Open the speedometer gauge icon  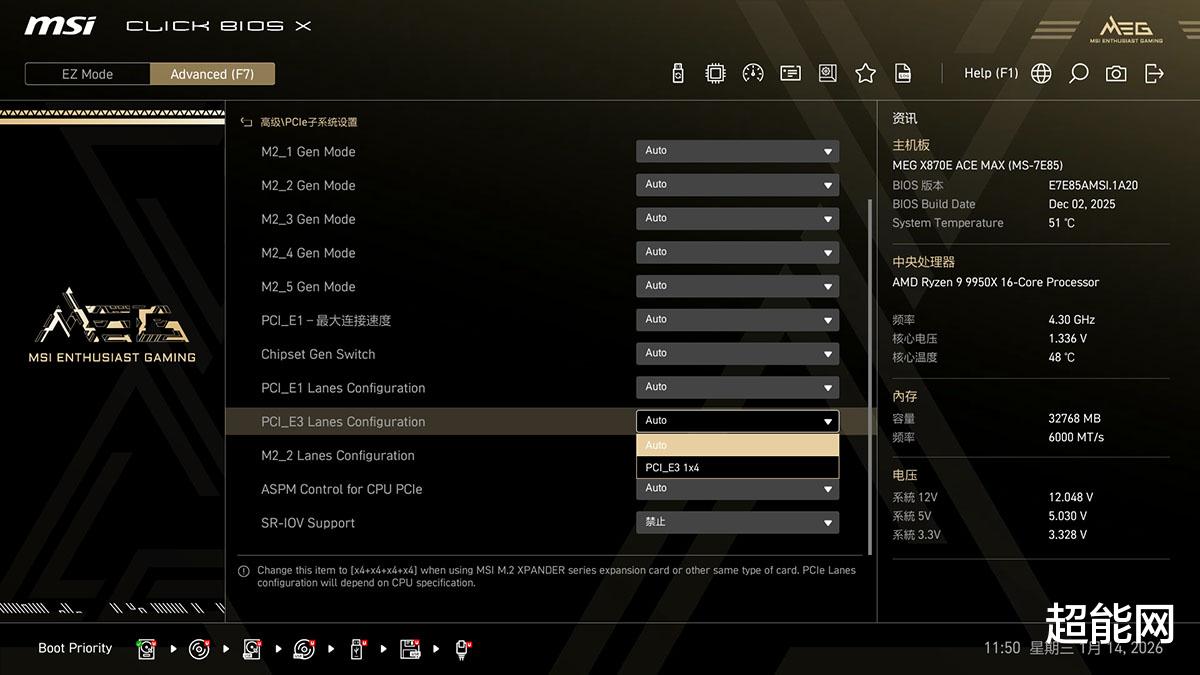click(753, 73)
